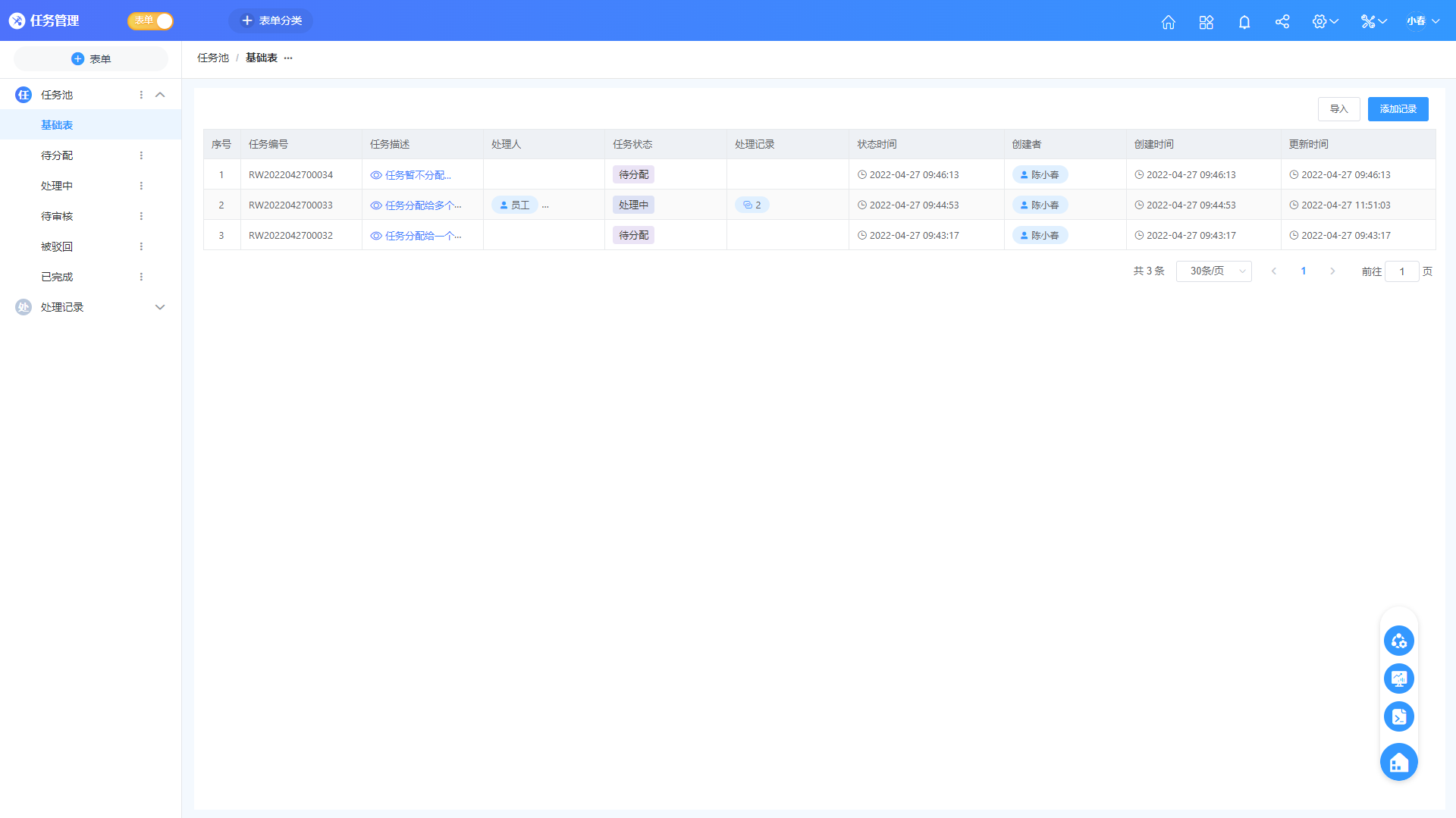
Task: Click creator 陈小春 tag in row 2
Action: 1040,205
